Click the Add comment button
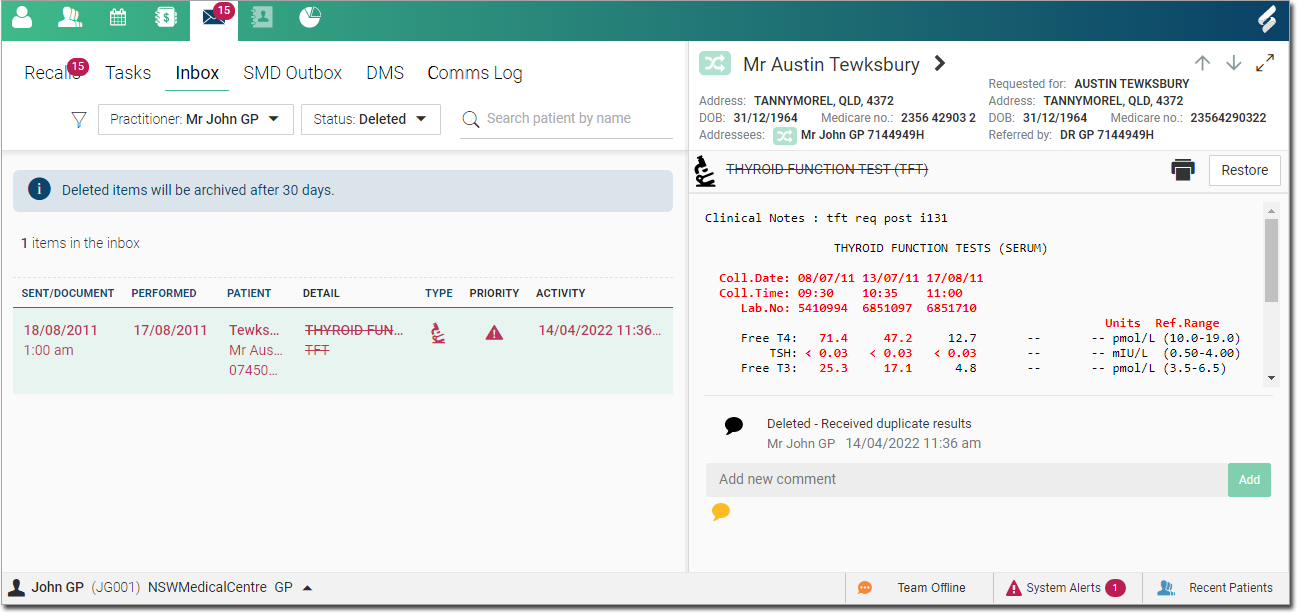This screenshot has height=614, width=1298. [x=1249, y=480]
